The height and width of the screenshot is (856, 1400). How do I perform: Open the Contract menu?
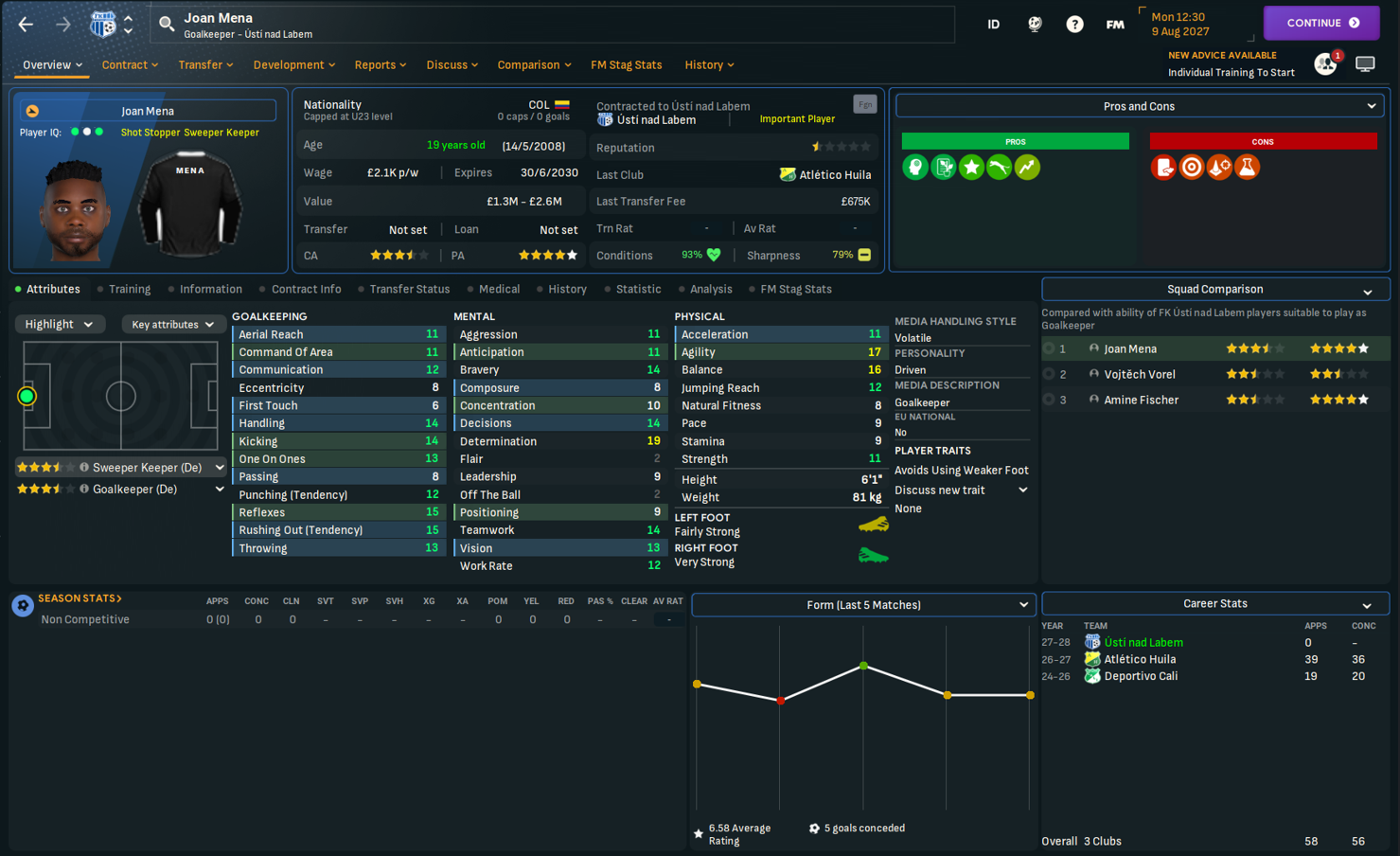tap(130, 64)
